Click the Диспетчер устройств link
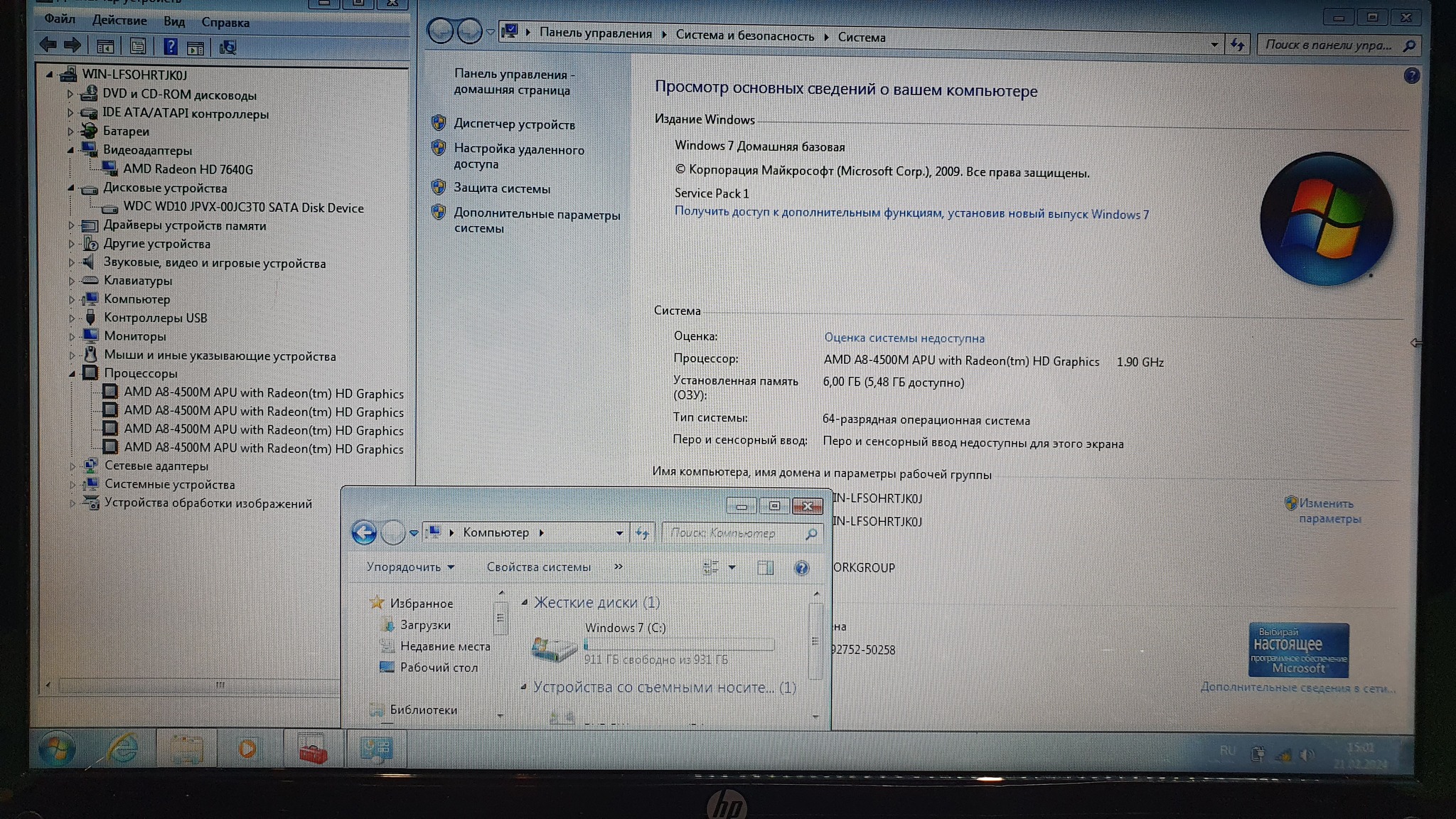Viewport: 1456px width, 819px height. point(514,124)
